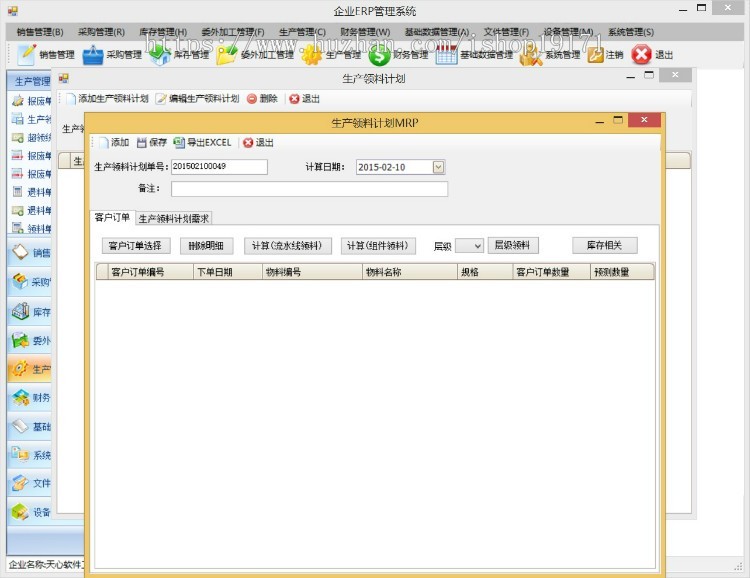Close the 生产领料计划MRP window
The height and width of the screenshot is (578, 750).
click(x=644, y=120)
